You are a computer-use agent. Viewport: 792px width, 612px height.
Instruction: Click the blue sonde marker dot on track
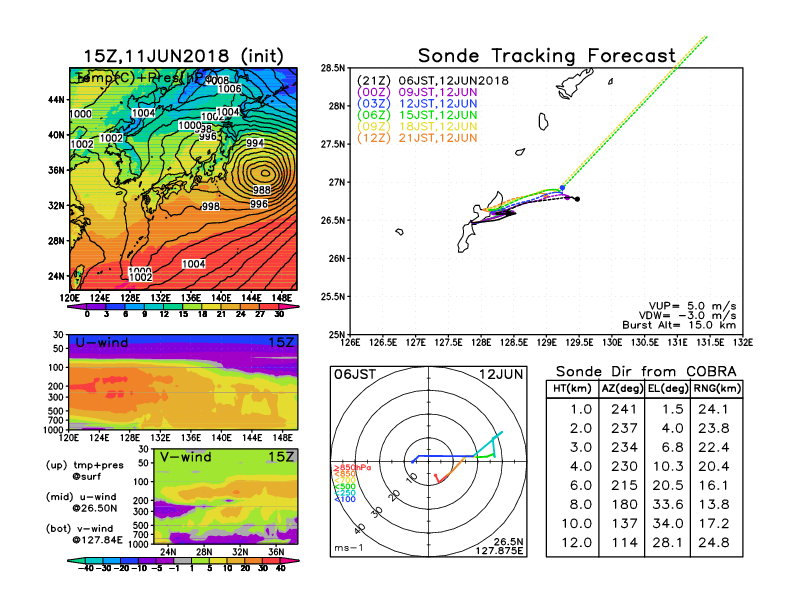click(x=562, y=187)
